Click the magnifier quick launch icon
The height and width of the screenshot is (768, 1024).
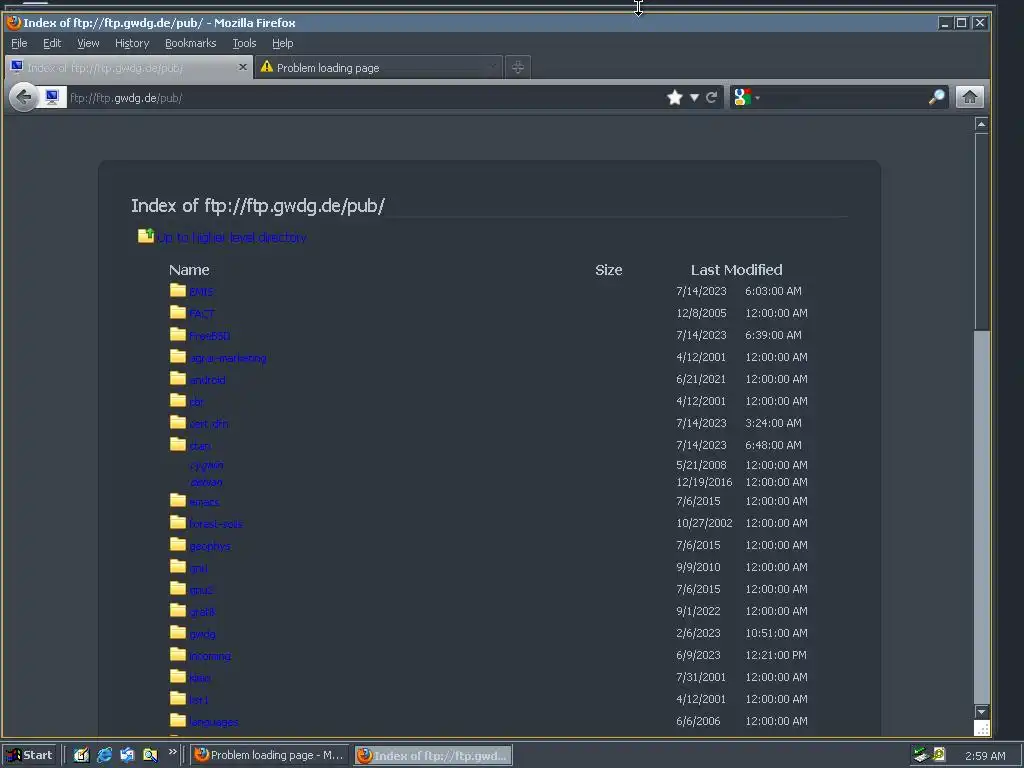click(150, 755)
